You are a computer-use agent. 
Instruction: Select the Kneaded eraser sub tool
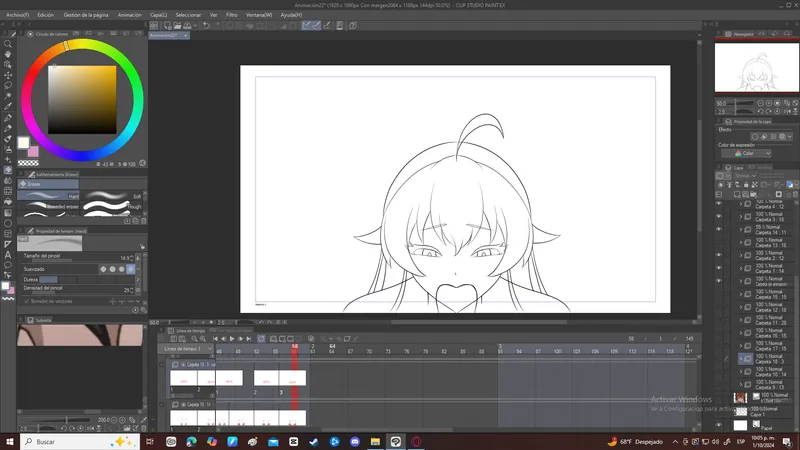point(48,206)
